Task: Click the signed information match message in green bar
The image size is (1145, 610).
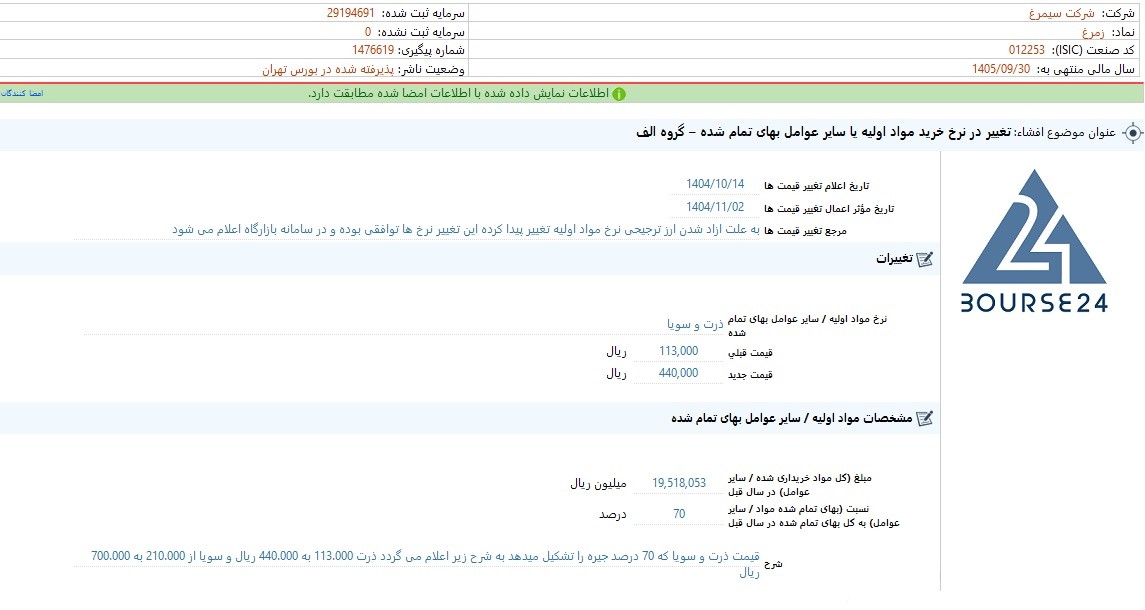Action: [458, 94]
